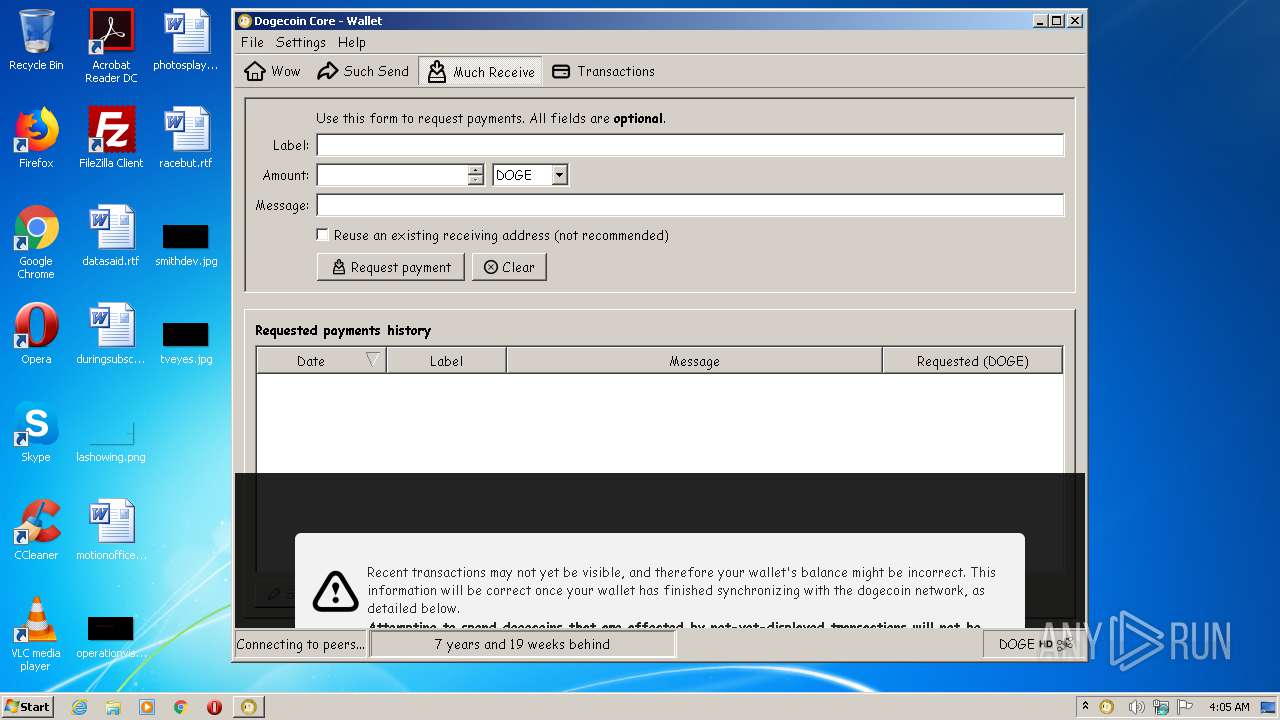Screen dimensions: 1280x720
Task: Show hidden system tray icons
Action: coord(1085,706)
